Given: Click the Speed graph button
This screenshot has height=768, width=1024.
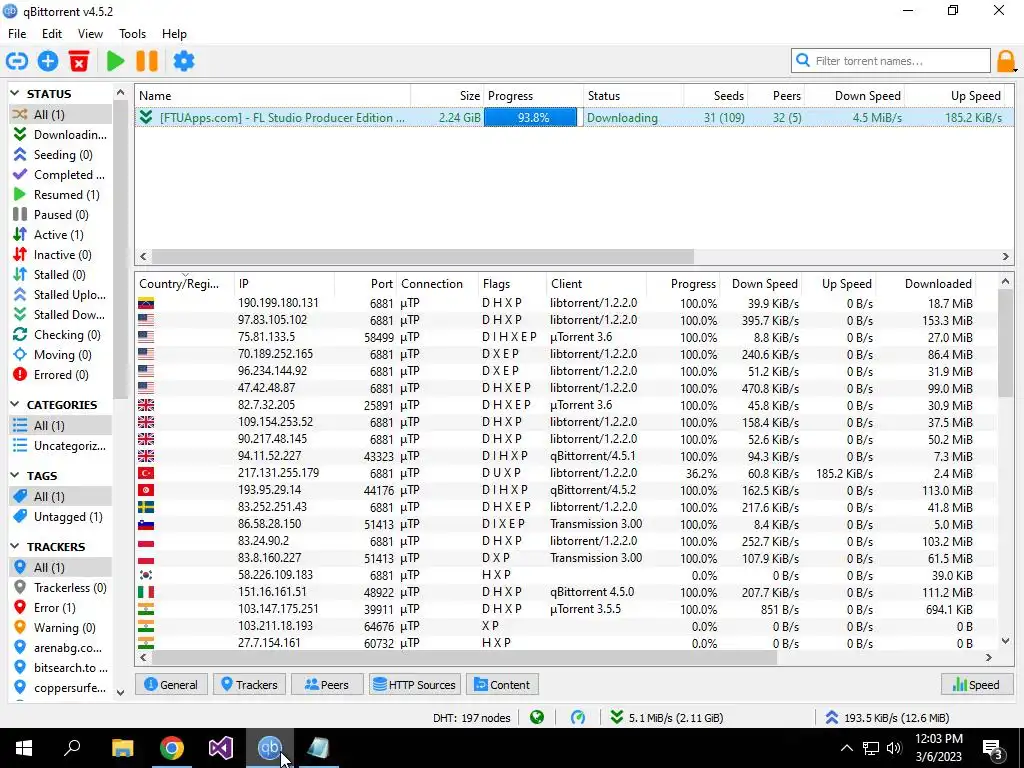Looking at the screenshot, I should (976, 684).
